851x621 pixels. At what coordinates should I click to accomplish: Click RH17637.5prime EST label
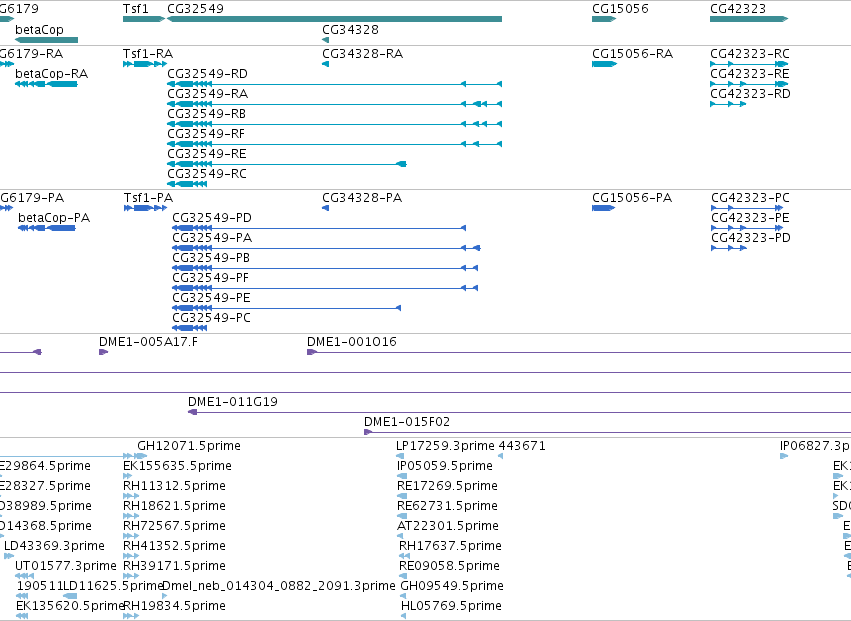tap(450, 547)
